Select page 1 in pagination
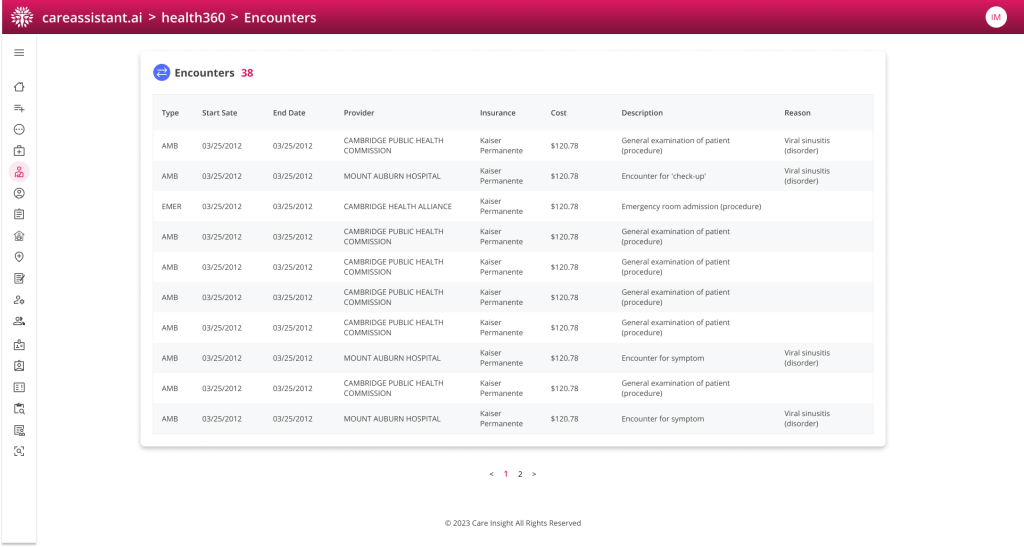The image size is (1024, 547). click(506, 474)
